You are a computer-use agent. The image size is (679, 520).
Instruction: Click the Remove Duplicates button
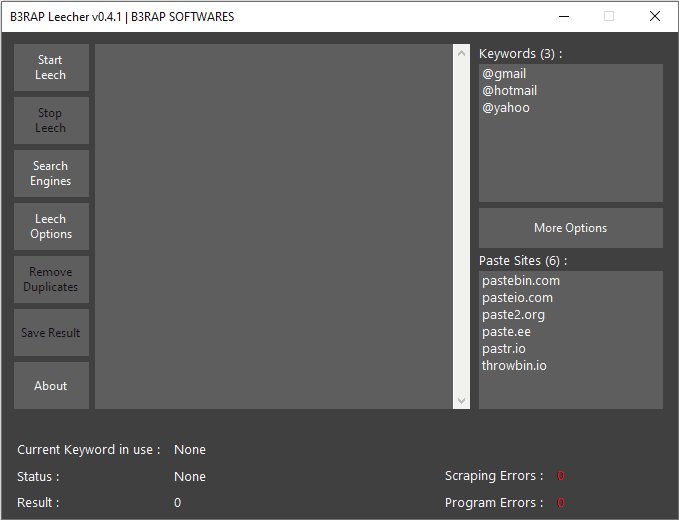tap(51, 279)
